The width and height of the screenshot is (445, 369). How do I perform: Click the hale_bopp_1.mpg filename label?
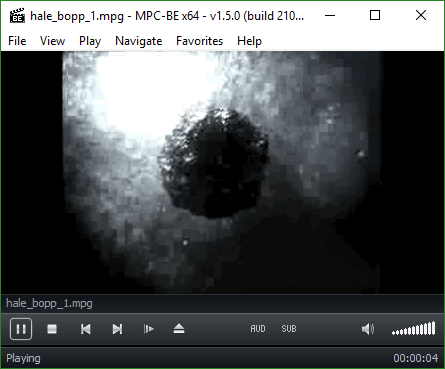(49, 304)
